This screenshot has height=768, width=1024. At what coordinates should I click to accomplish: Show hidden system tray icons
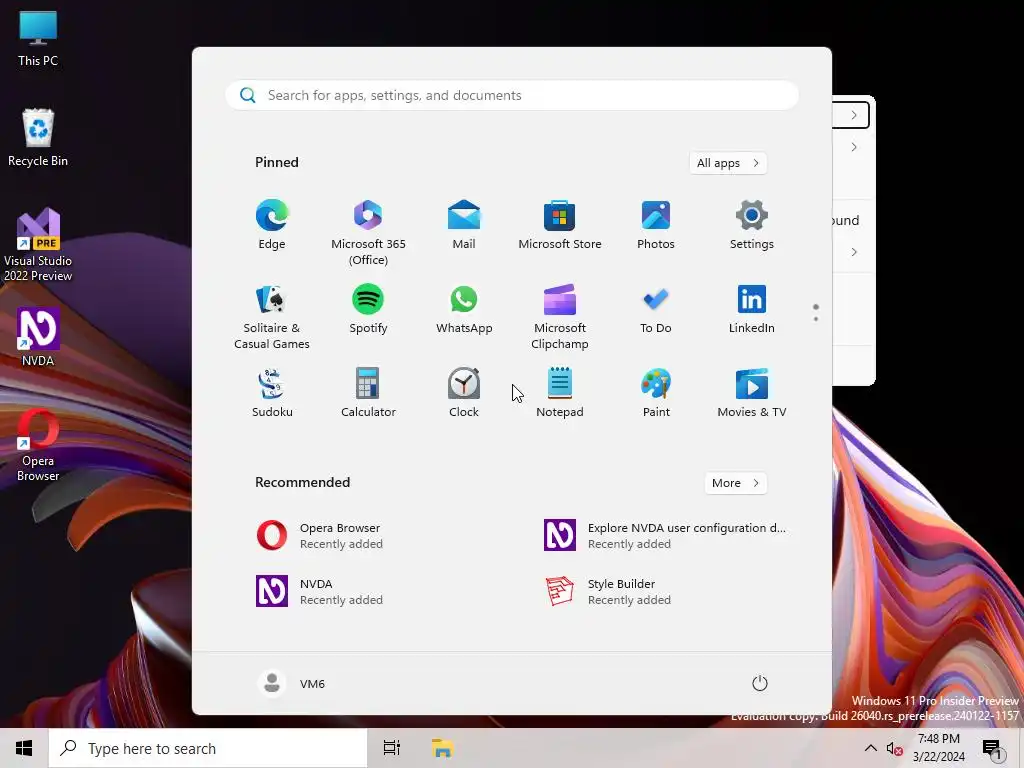[x=871, y=748]
